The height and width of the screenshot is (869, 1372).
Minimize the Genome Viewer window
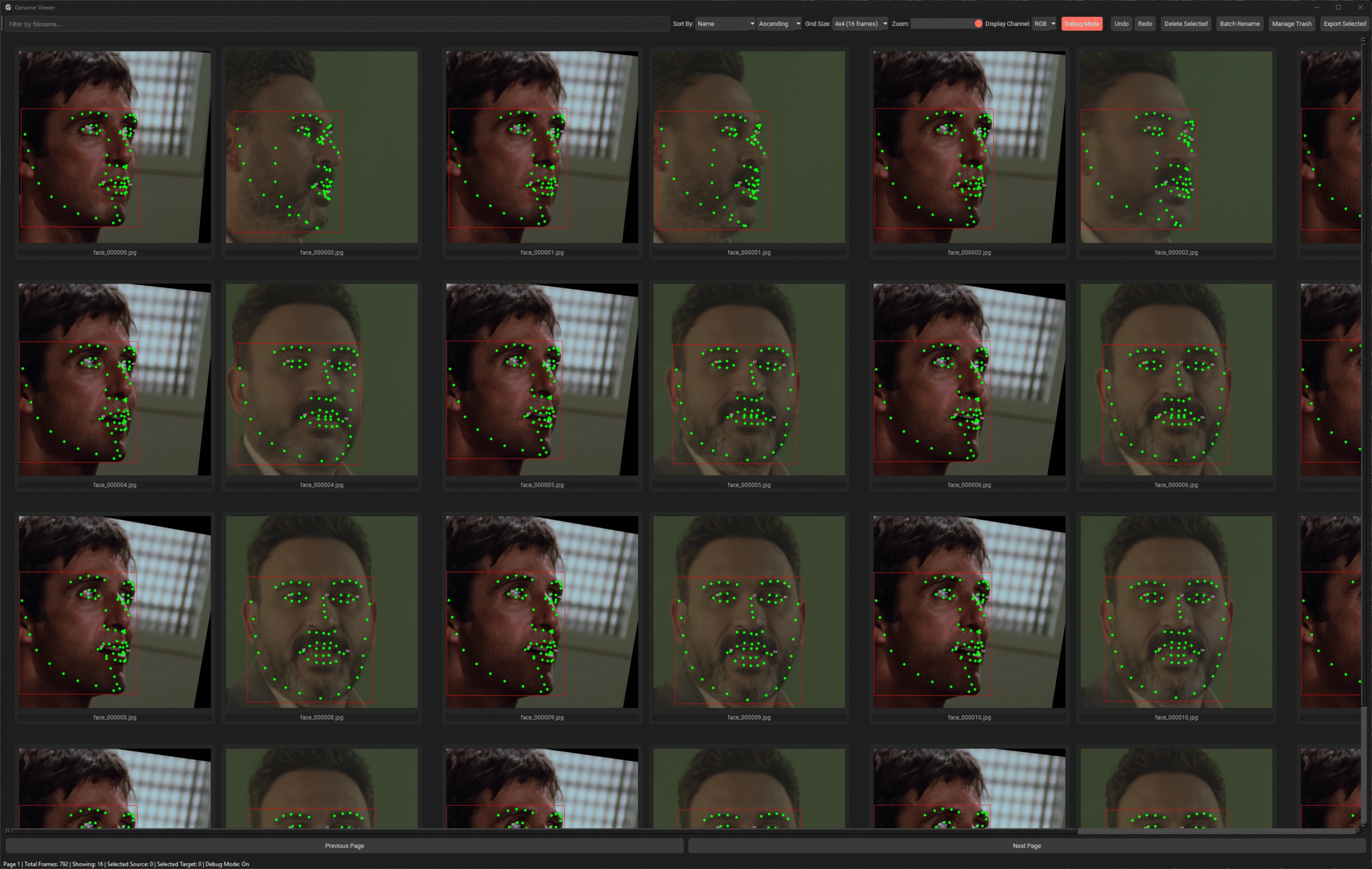(1317, 8)
